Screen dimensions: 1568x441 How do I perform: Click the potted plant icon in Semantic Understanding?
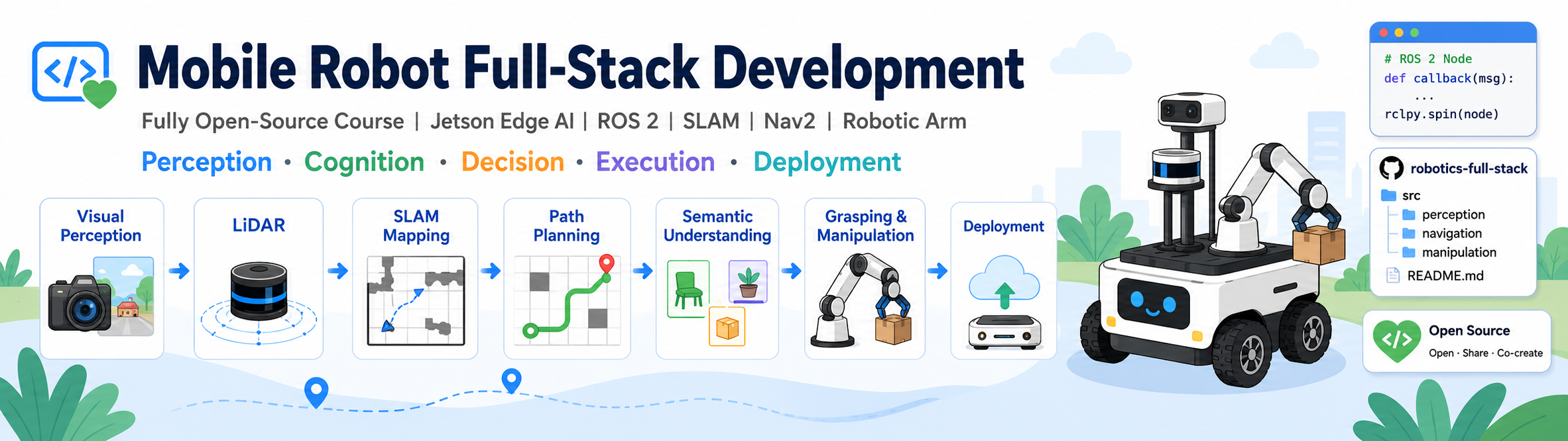[x=748, y=282]
